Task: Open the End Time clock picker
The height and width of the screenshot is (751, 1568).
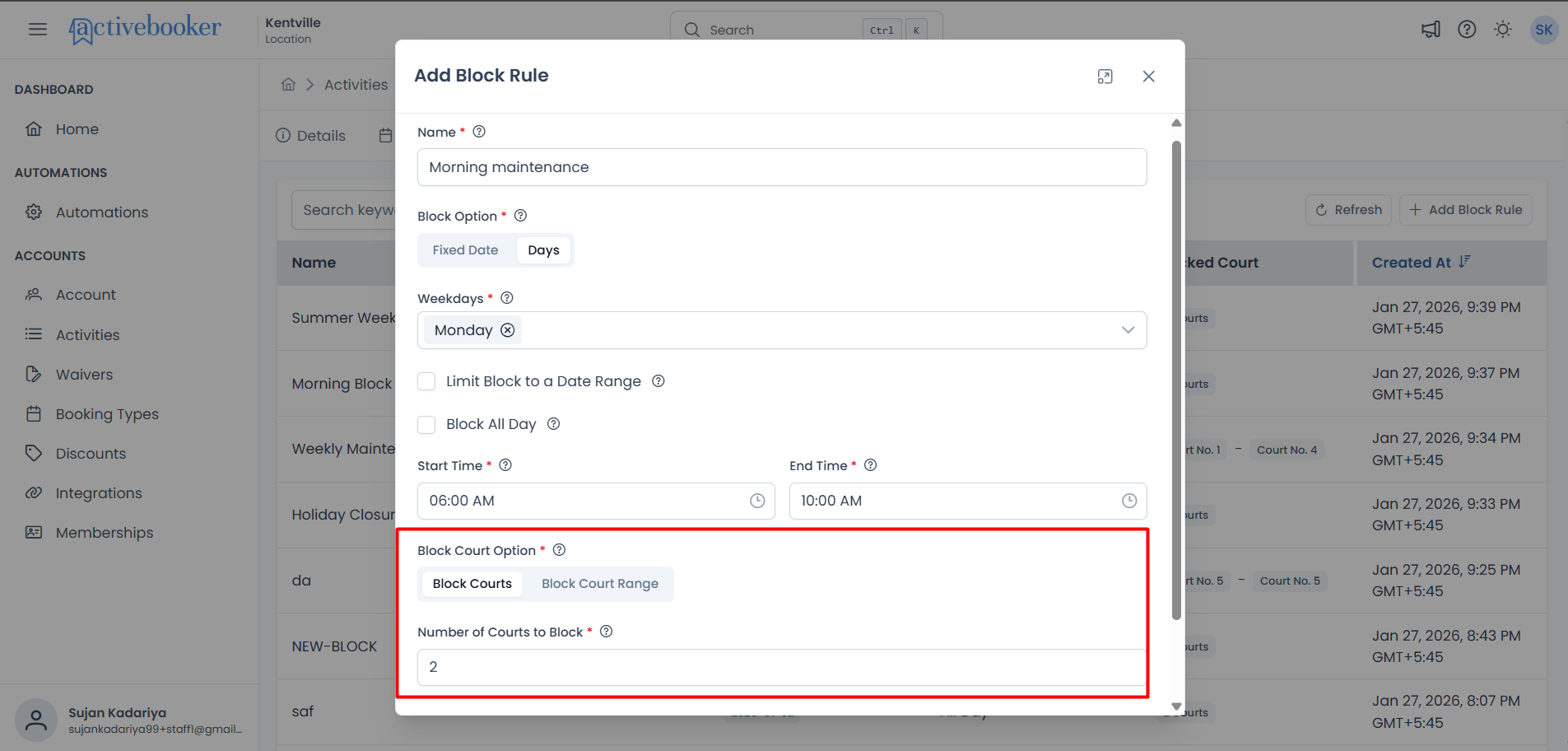Action: (1129, 501)
